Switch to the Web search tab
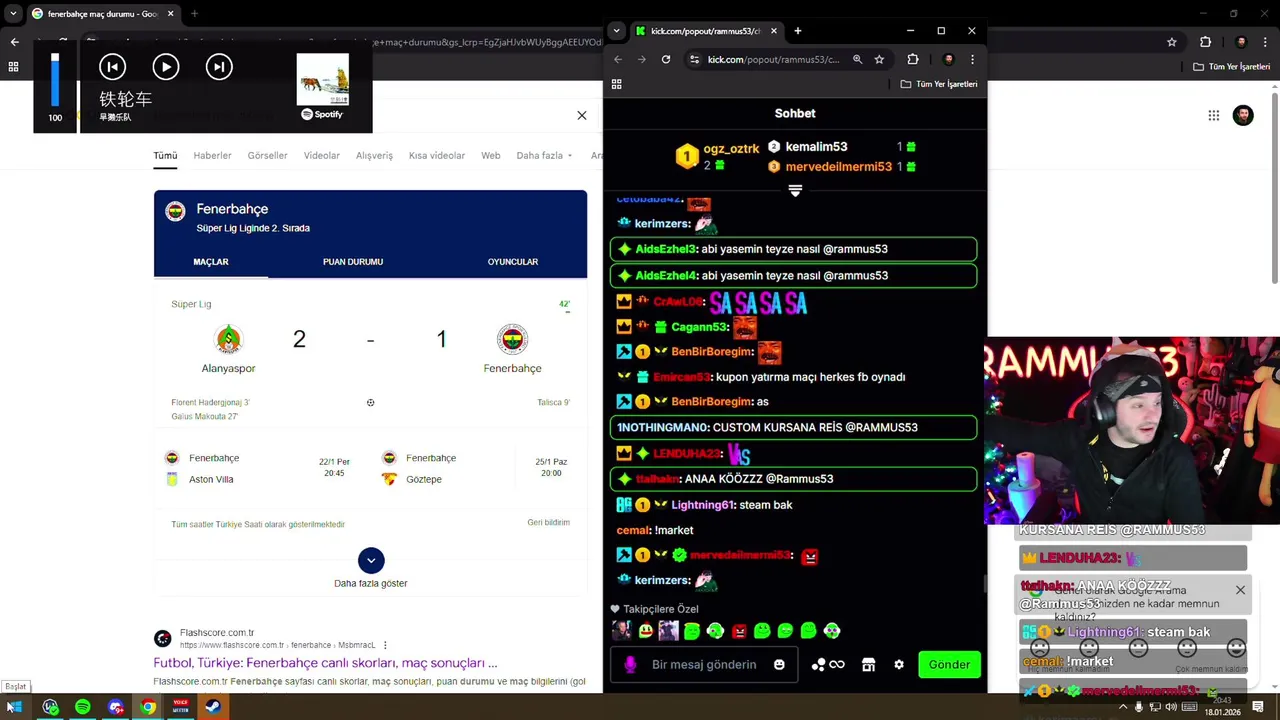The width and height of the screenshot is (1280, 720). [491, 155]
